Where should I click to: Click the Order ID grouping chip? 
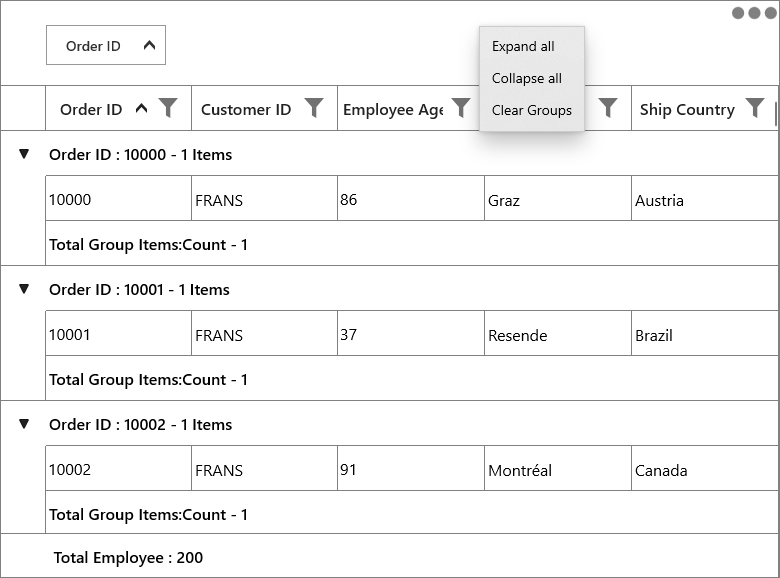[106, 45]
